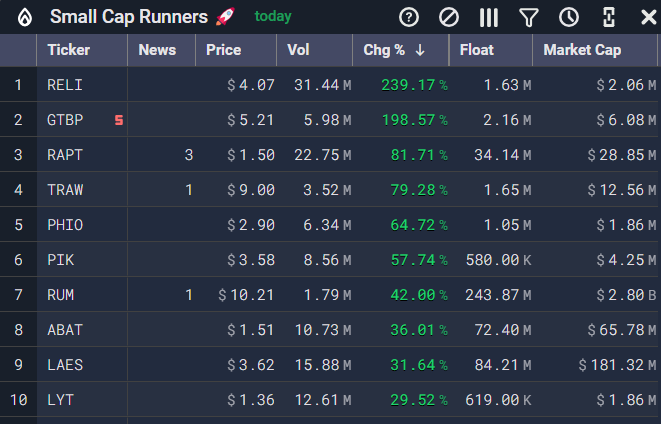Screen dimensions: 661x424
Task: Select the PHIO ticker
Action: click(x=65, y=225)
